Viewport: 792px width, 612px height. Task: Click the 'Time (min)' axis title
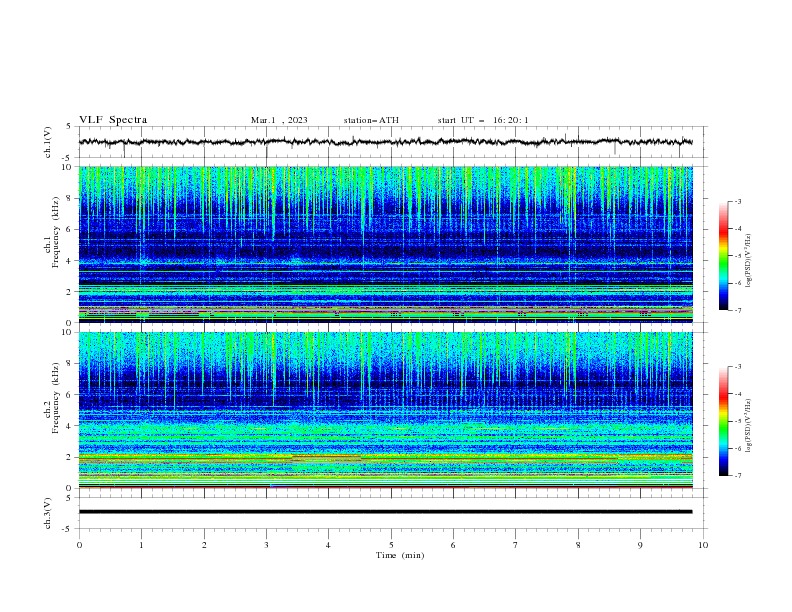[400, 555]
